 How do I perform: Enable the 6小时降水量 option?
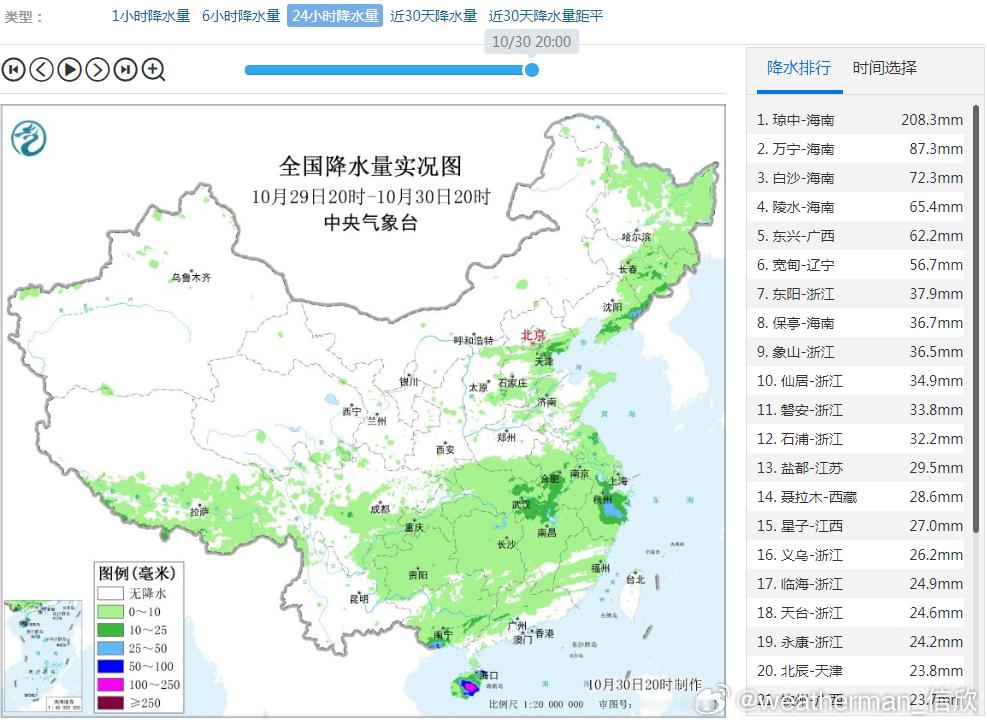pyautogui.click(x=240, y=16)
